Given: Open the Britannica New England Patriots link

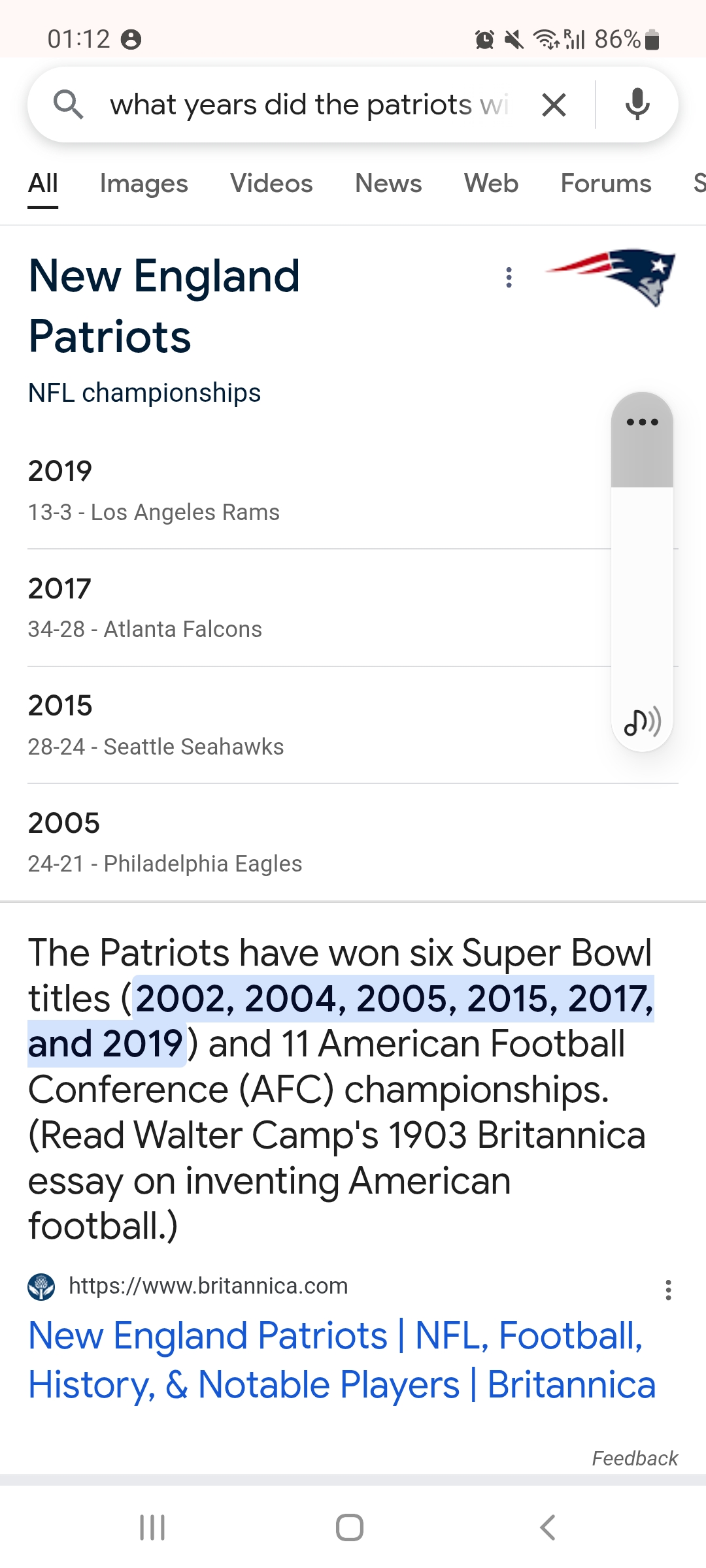Looking at the screenshot, I should pyautogui.click(x=342, y=1360).
